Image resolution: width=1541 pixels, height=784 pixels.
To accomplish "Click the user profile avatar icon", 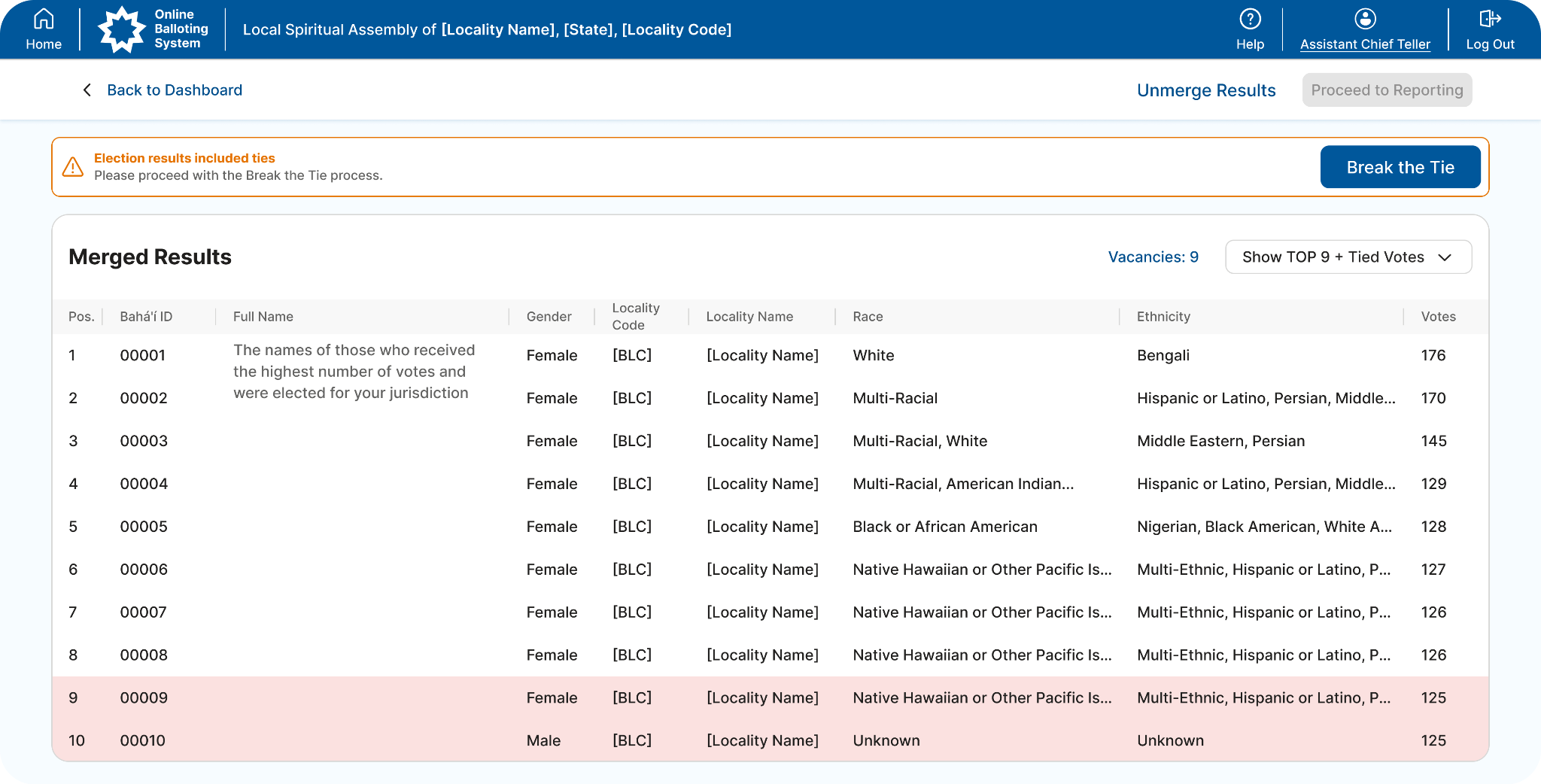I will tap(1365, 19).
